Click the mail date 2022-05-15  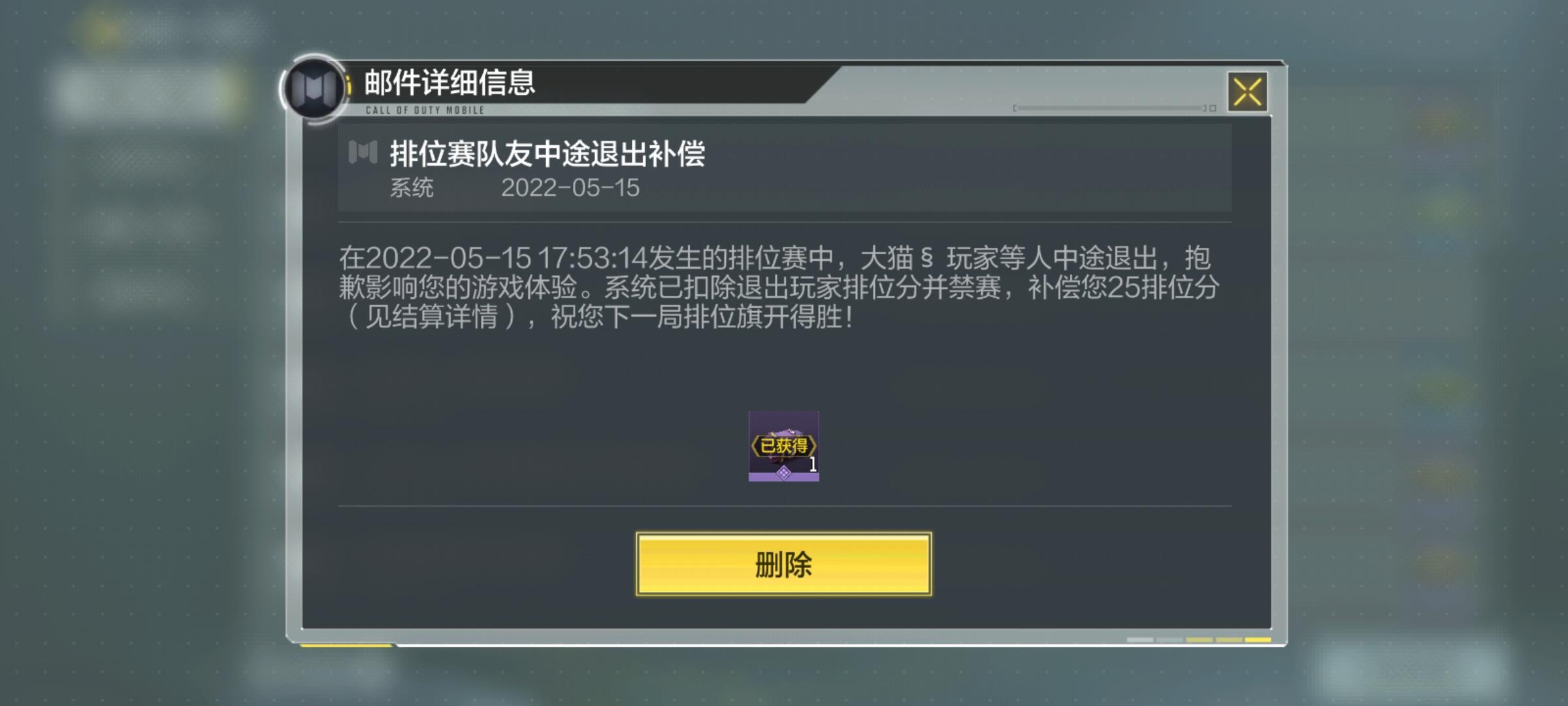(570, 188)
